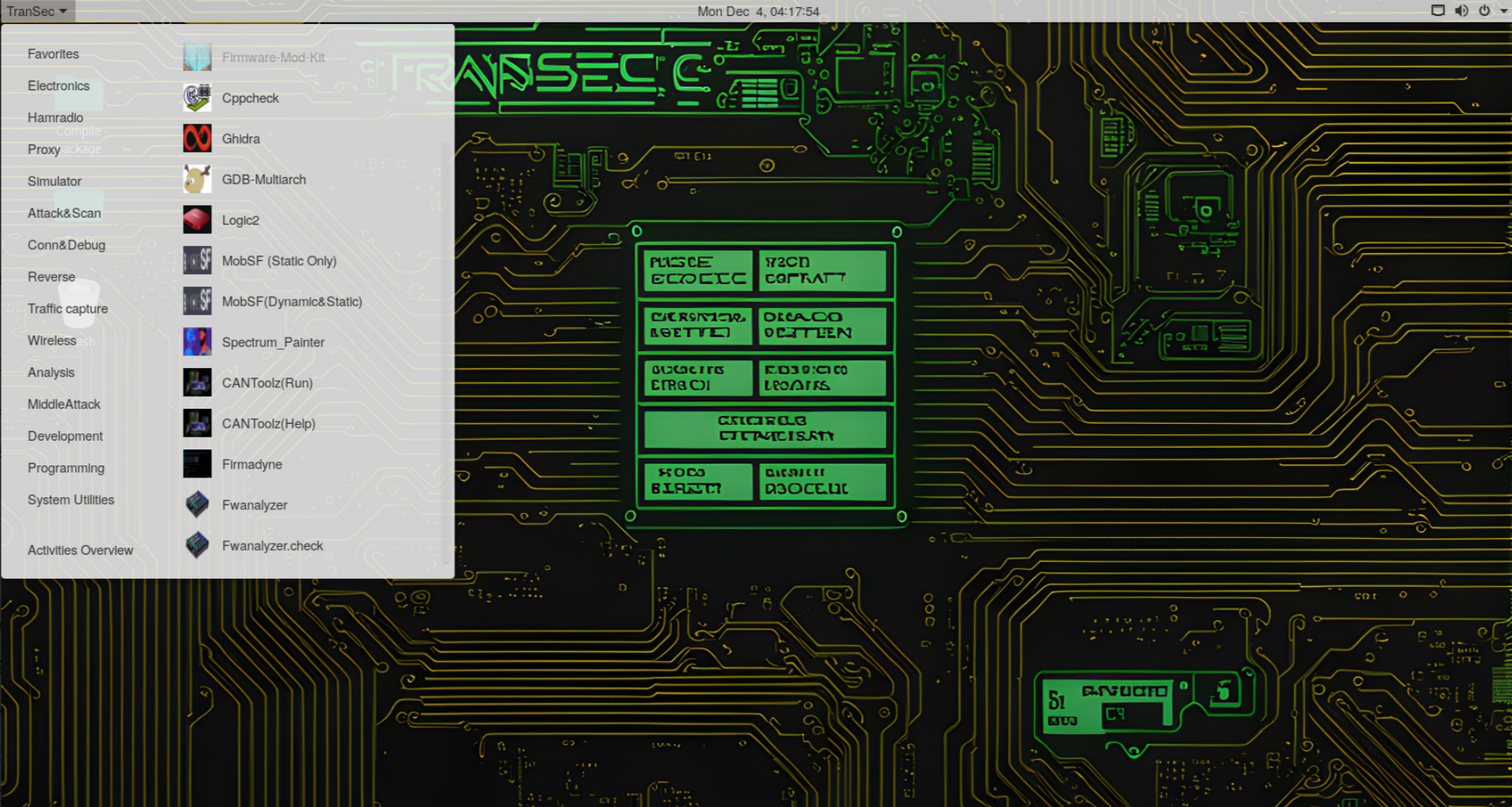Click Activities Overview
This screenshot has height=807, width=1512.
[x=81, y=551]
